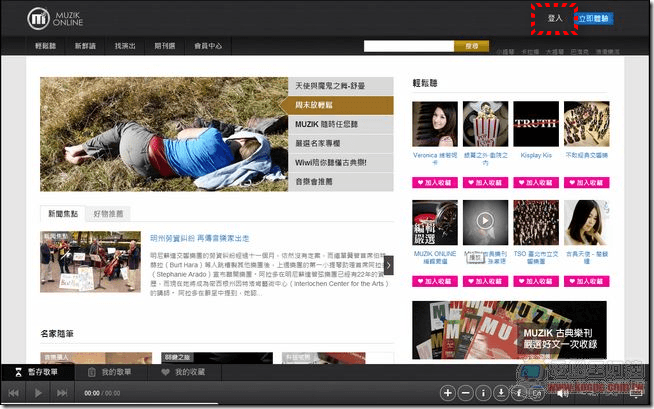The height and width of the screenshot is (409, 654).
Task: Select banner item 音樂會推薦
Action: tap(341, 182)
